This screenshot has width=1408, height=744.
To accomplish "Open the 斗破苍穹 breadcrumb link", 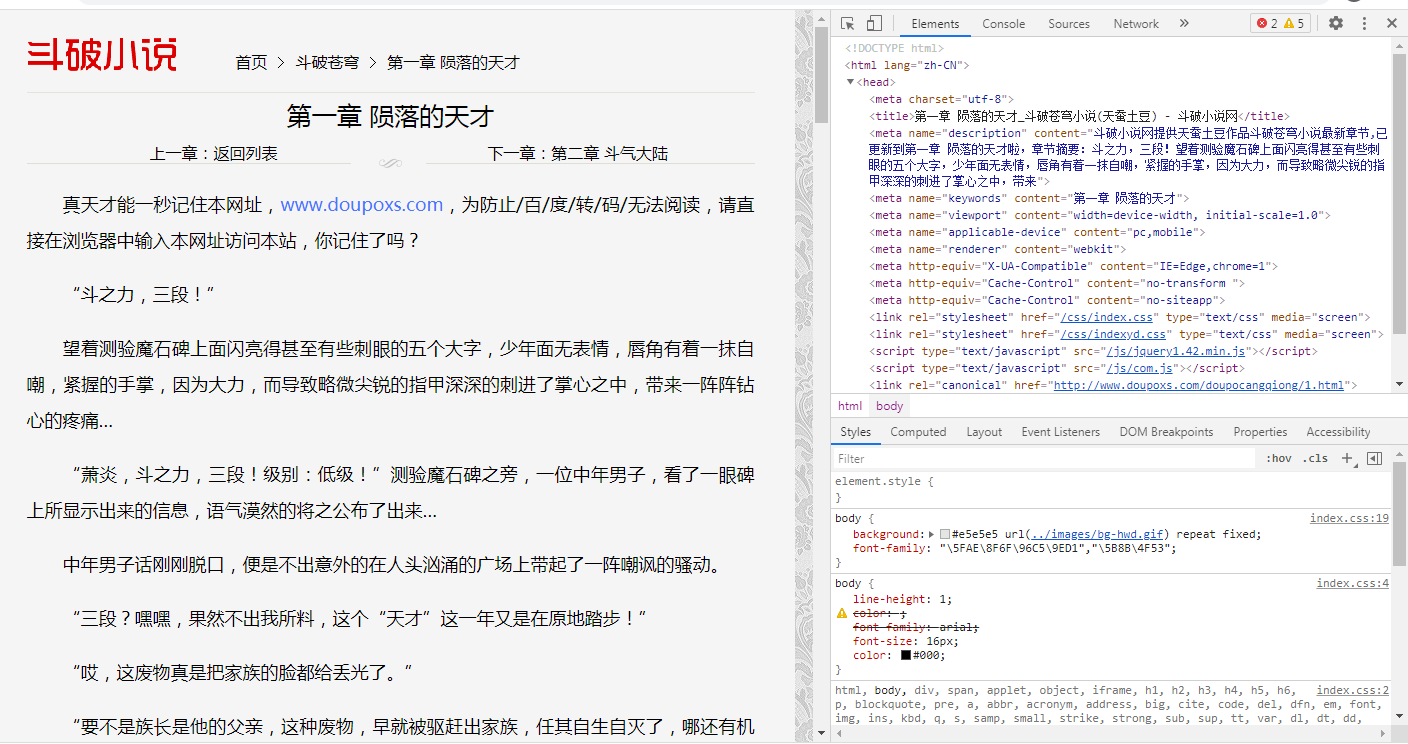I will click(x=327, y=63).
